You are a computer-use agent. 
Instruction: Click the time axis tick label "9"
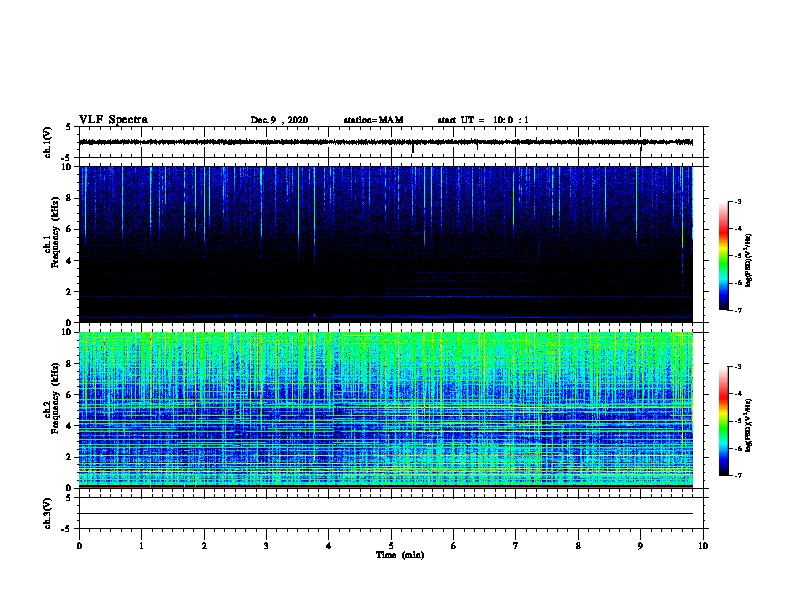640,546
